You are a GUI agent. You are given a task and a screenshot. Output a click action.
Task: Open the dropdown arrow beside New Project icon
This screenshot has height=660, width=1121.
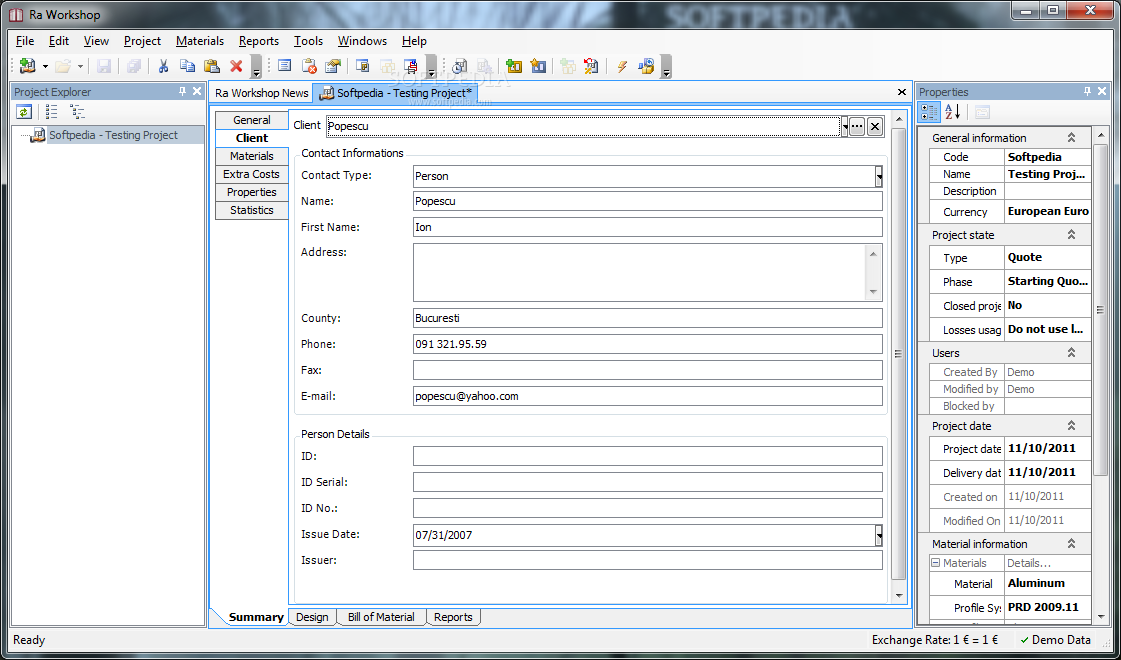coord(45,67)
